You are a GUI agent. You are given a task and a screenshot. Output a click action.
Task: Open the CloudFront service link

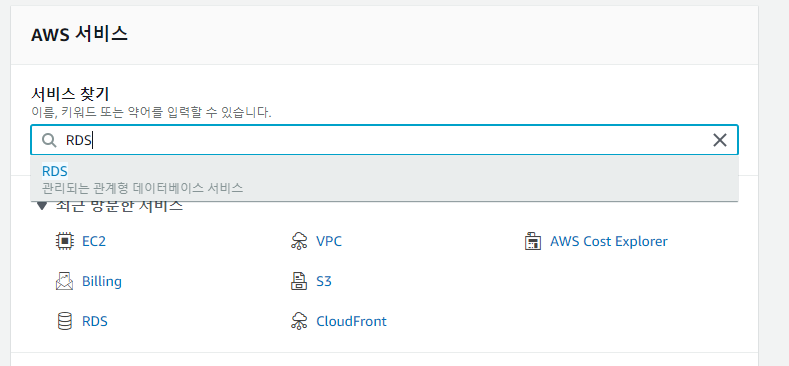tap(351, 321)
